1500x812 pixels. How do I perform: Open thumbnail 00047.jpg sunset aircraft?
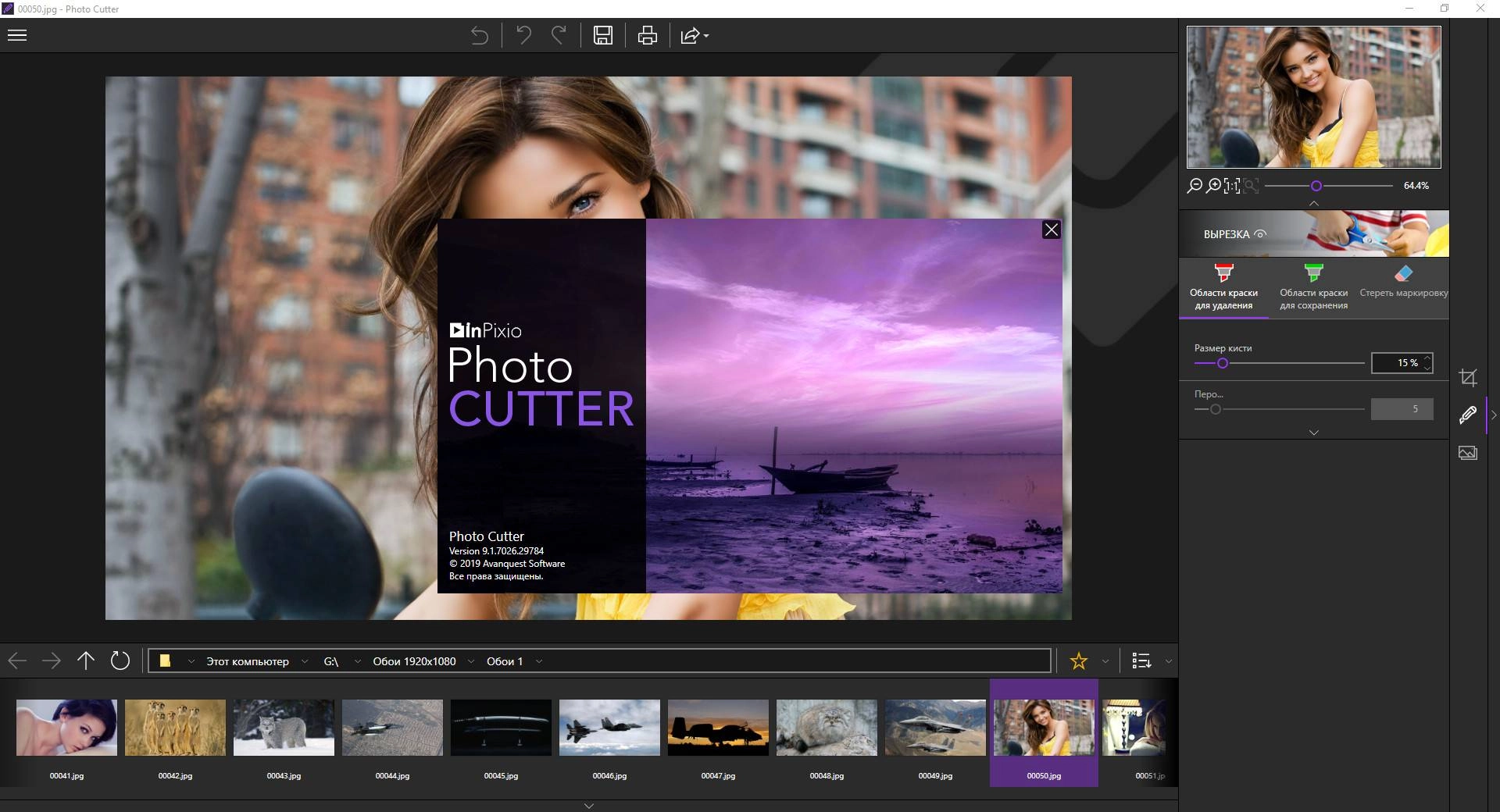coord(718,728)
